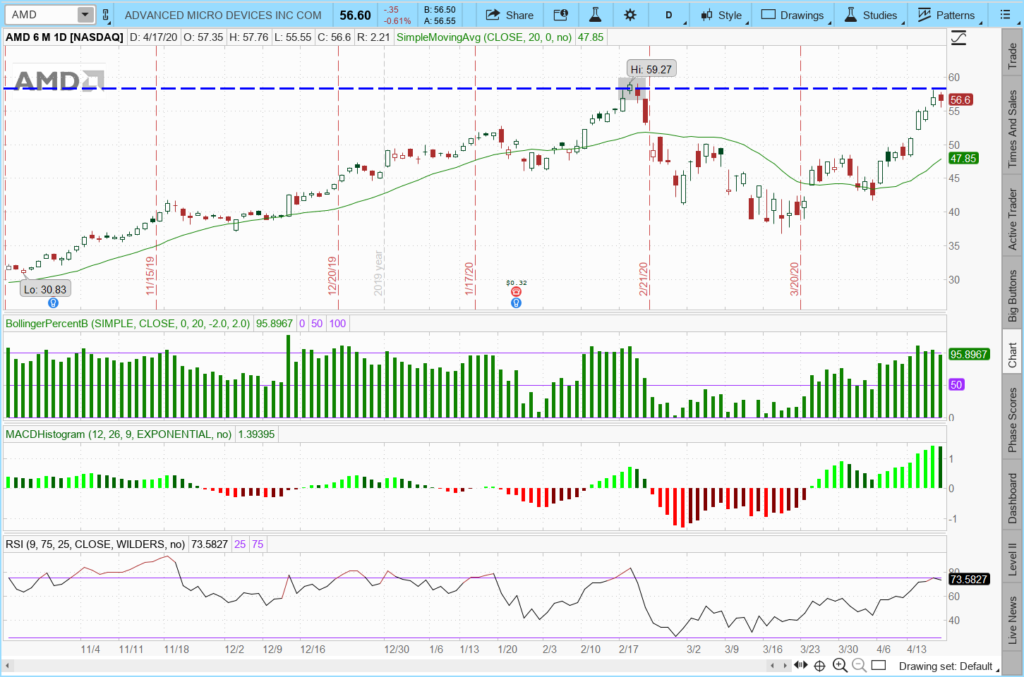
Task: Open the Big Buttons side tab
Action: [1012, 295]
